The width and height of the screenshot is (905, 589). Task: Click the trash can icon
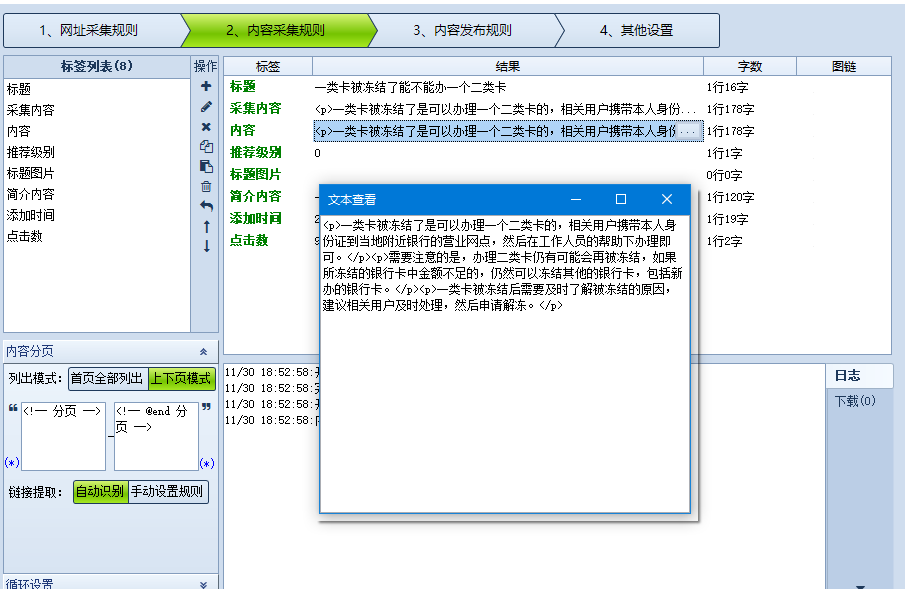(x=206, y=186)
